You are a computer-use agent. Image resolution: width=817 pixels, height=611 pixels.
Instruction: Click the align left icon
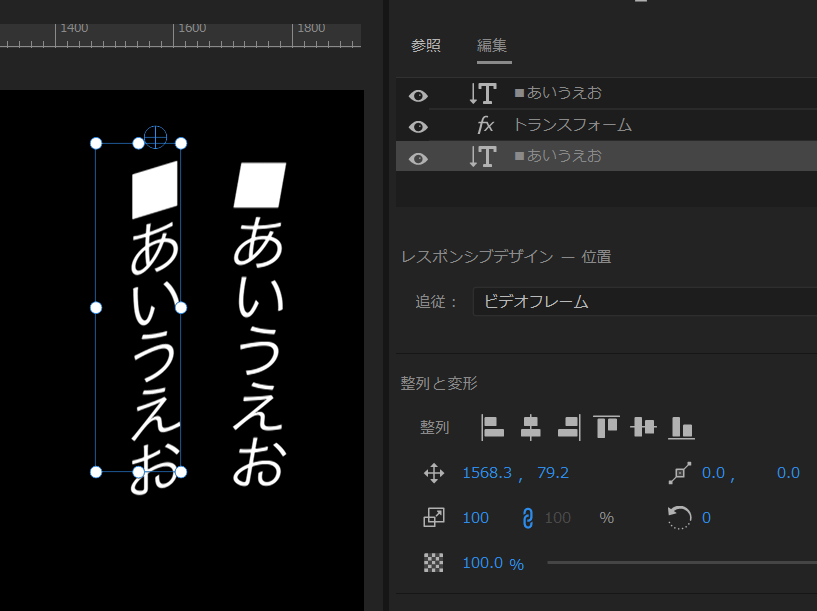[492, 428]
